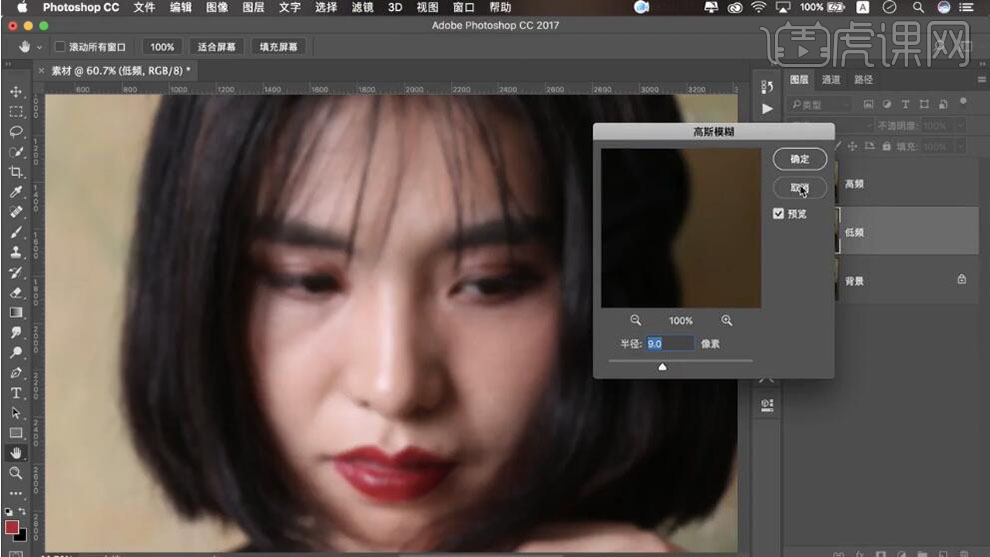Select the Pen tool
The width and height of the screenshot is (990, 557).
pyautogui.click(x=16, y=372)
